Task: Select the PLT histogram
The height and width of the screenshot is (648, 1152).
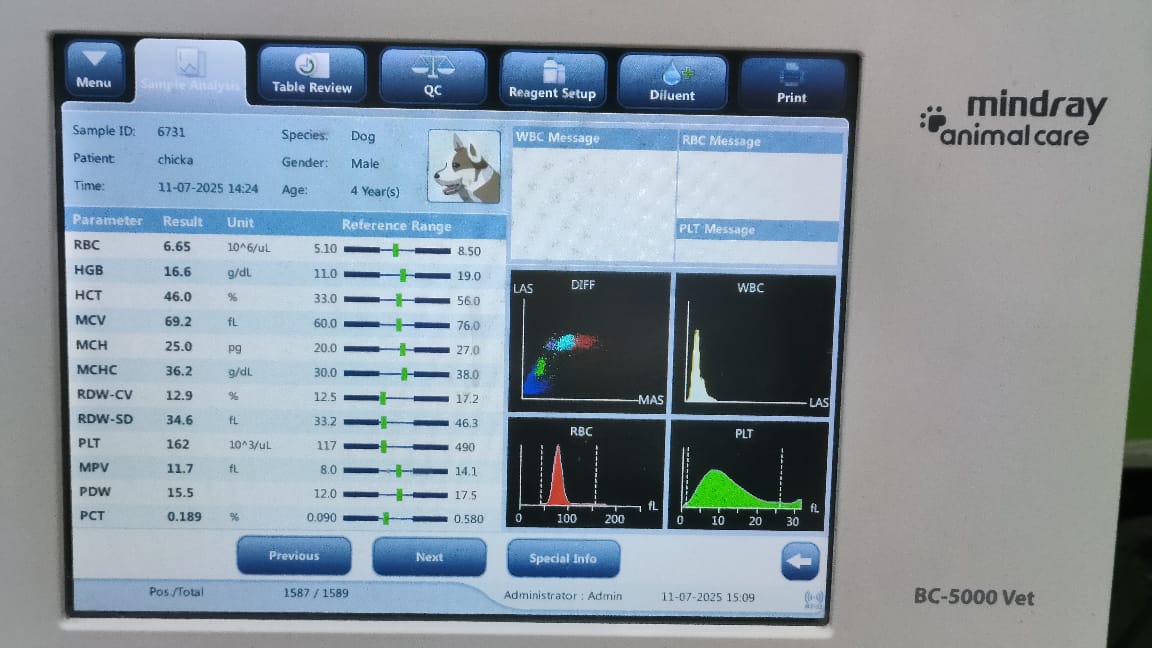Action: tap(748, 474)
